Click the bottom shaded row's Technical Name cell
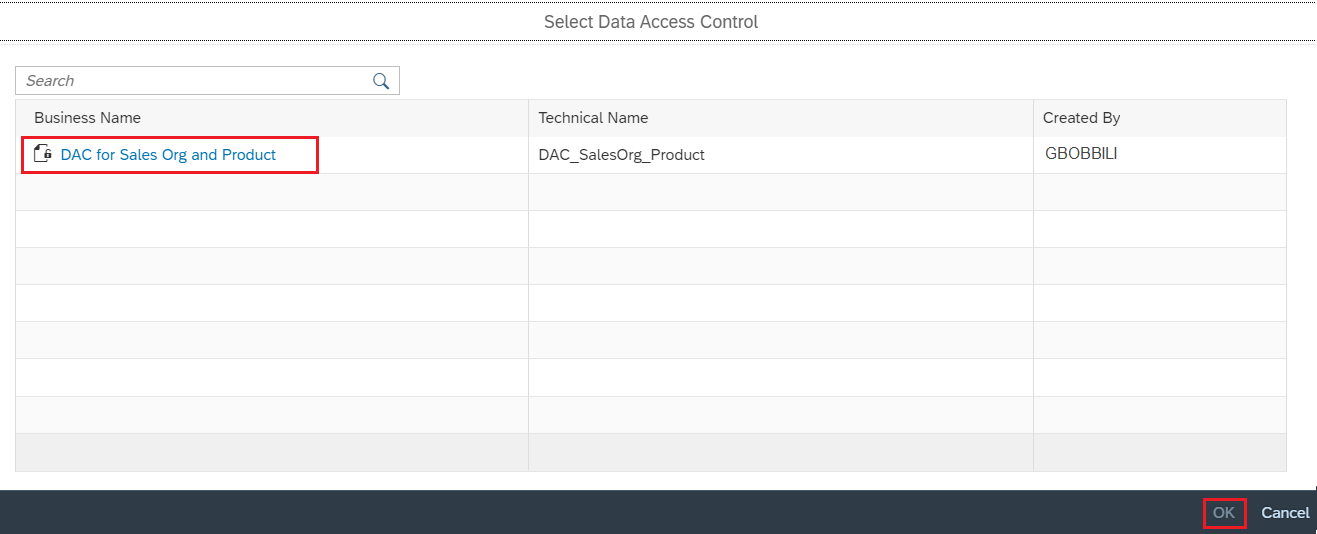This screenshot has width=1317, height=534. [x=780, y=452]
